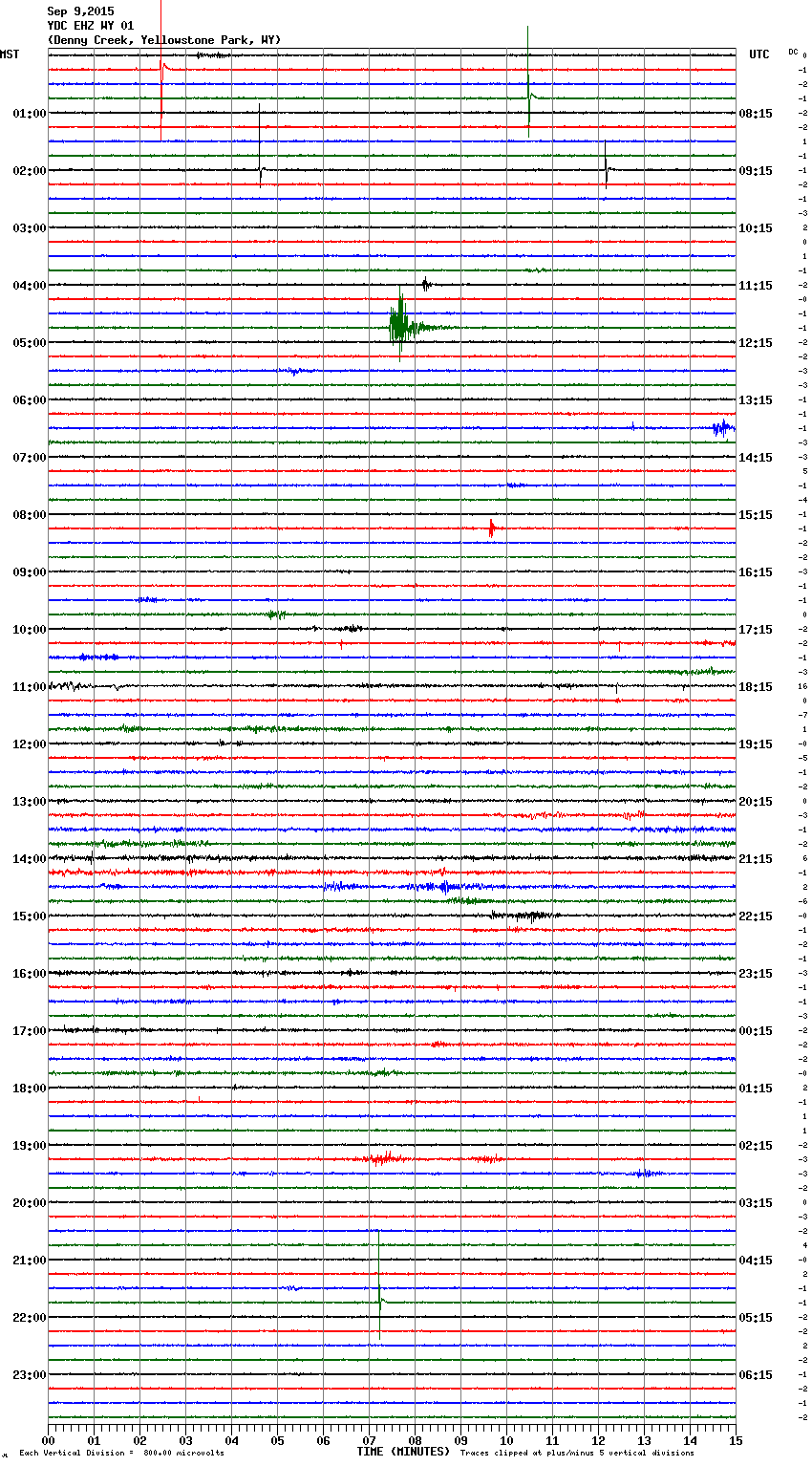The image size is (812, 1466).
Task: Click the 09:15 UTC time label
Action: pos(756,171)
